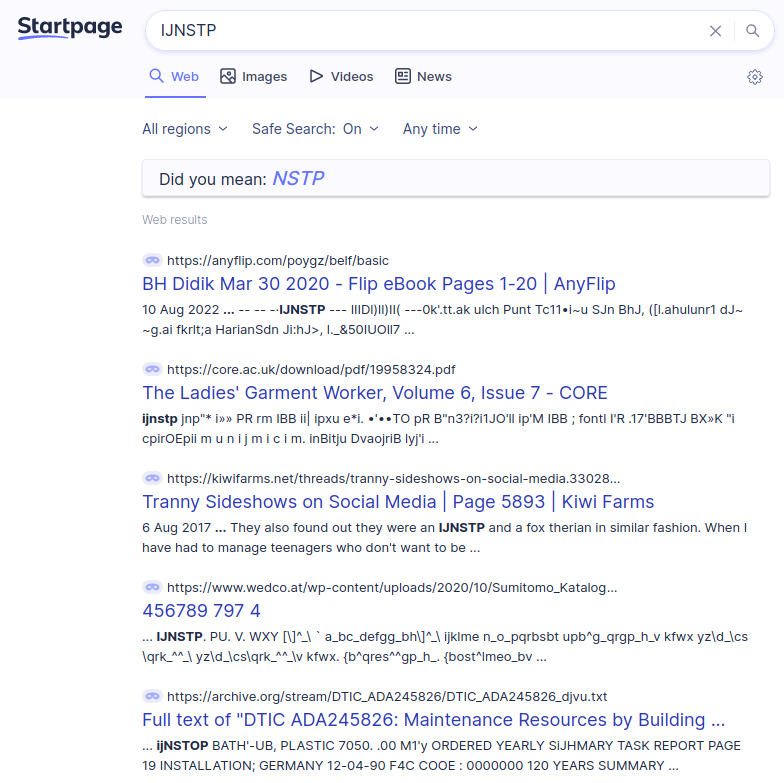The image size is (784, 783).
Task: Click the core.ac.uk download pdf URL
Action: [x=311, y=370]
